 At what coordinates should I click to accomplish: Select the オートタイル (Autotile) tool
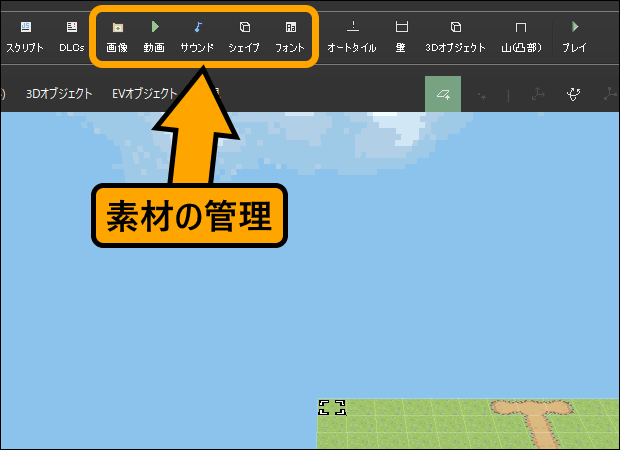tap(352, 35)
